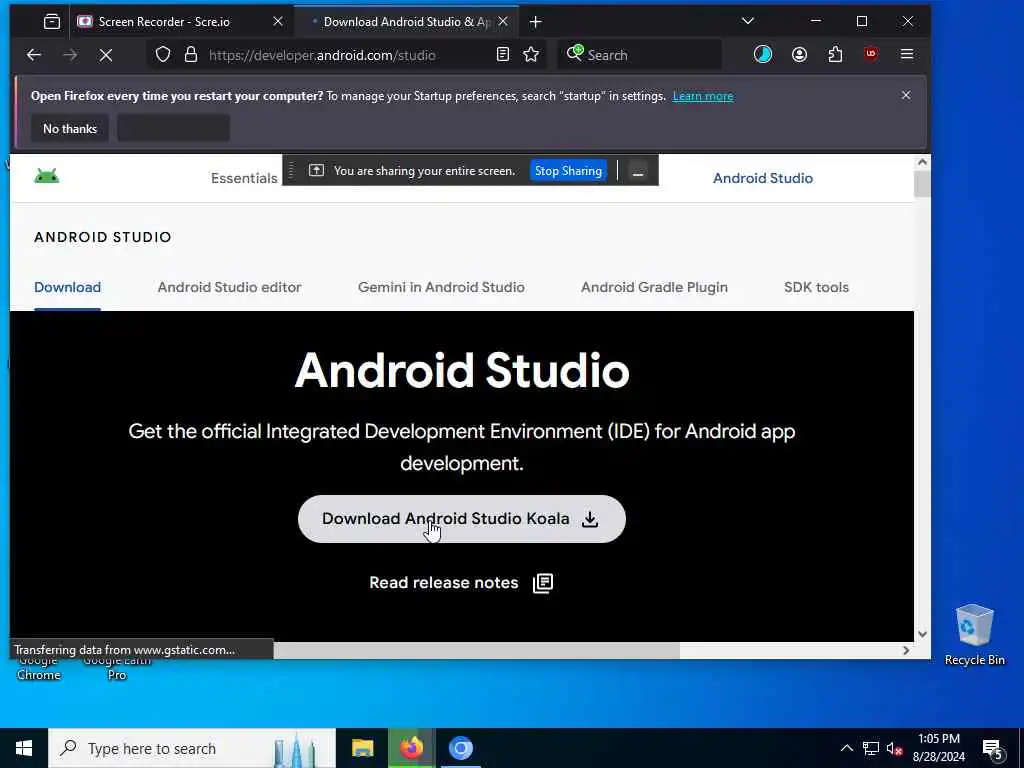Screen dimensions: 1024x768
Task: Click network icon in system tray
Action: tap(871, 748)
